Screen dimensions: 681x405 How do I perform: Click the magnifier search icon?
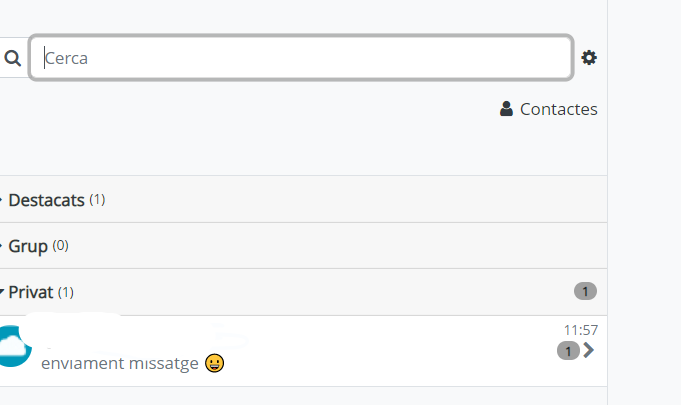click(x=13, y=58)
